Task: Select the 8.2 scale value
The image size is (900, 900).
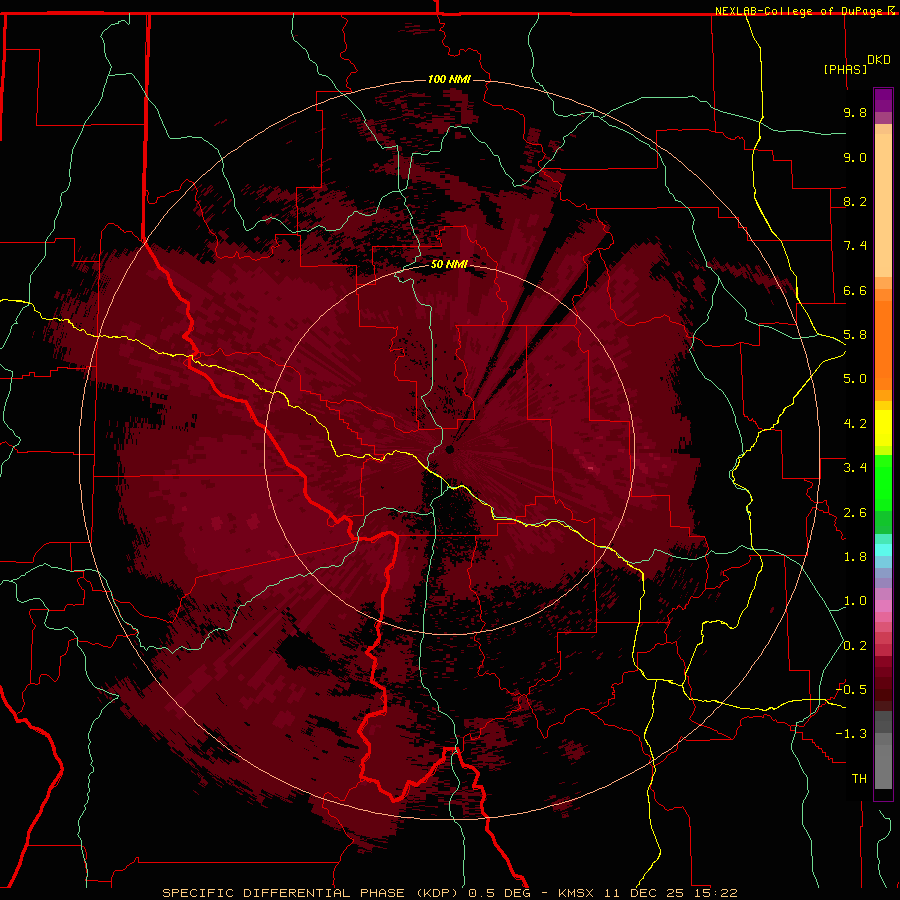Action: (x=855, y=201)
